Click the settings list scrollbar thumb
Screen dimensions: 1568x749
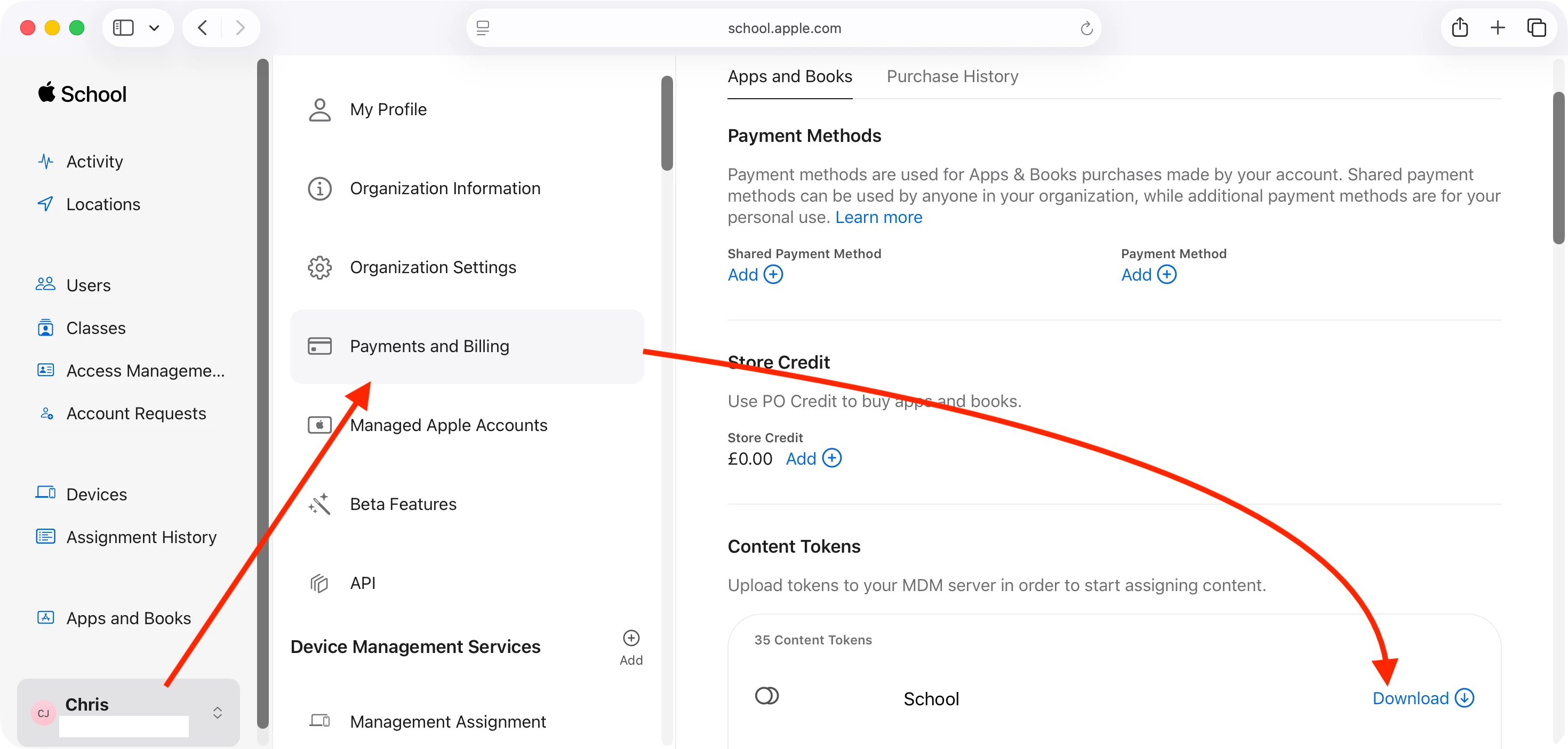[x=667, y=123]
